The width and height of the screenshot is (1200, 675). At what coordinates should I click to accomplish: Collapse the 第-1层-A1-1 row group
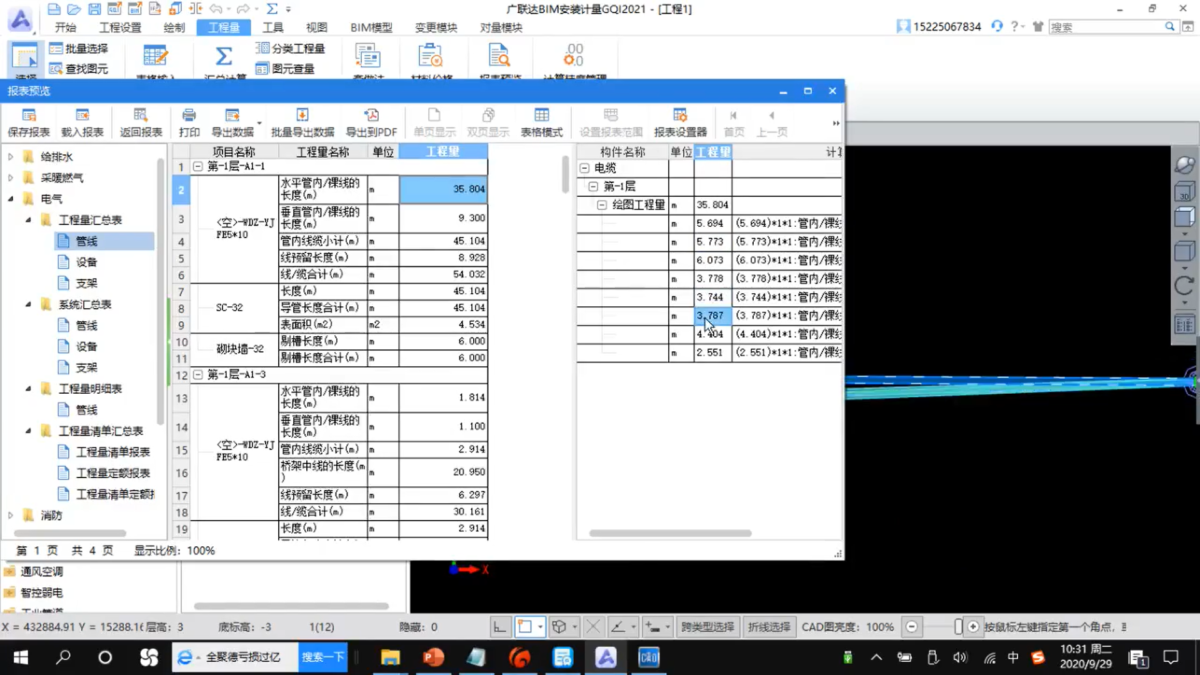tap(198, 167)
